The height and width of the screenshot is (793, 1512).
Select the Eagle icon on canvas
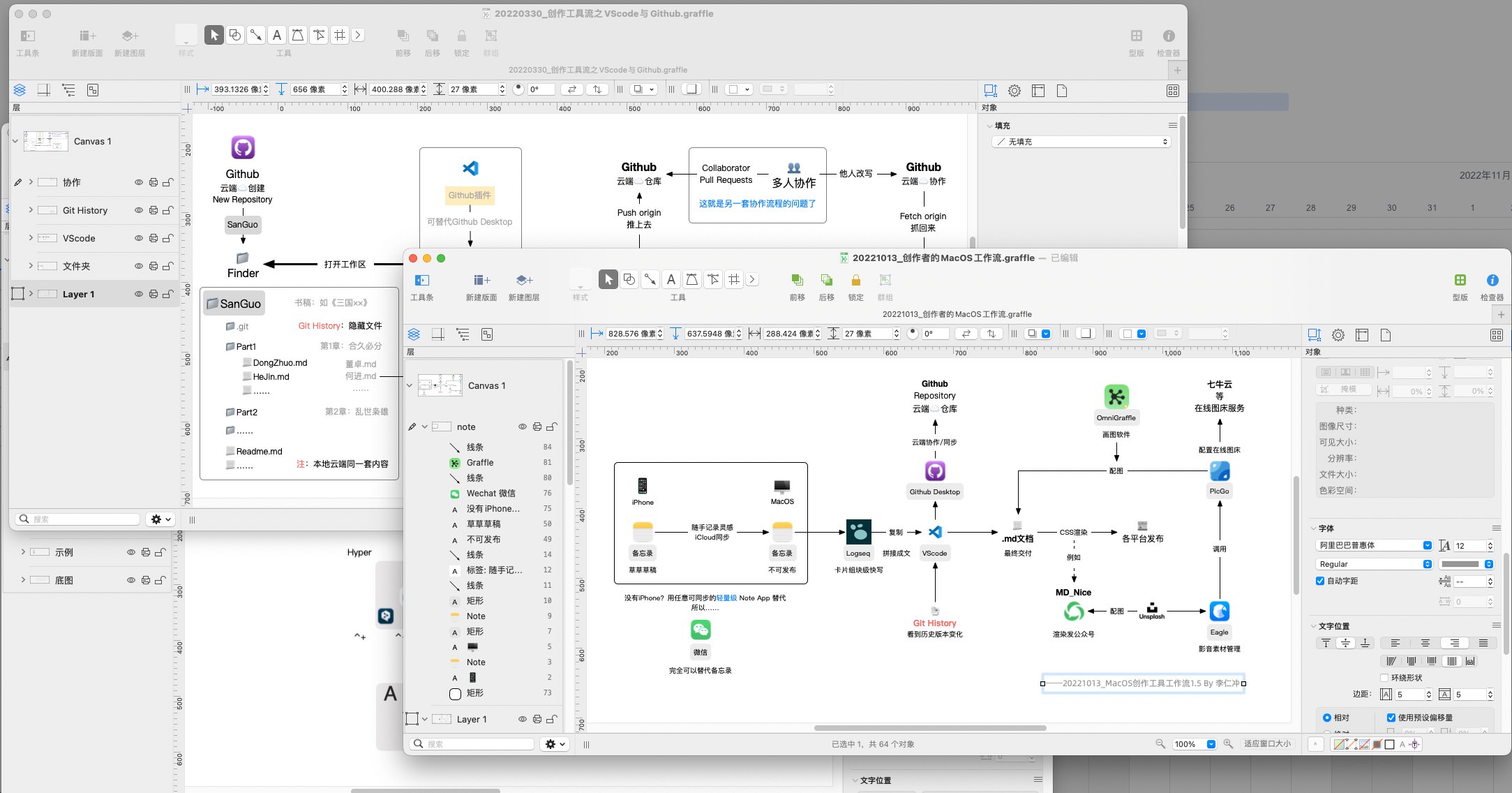pyautogui.click(x=1220, y=612)
